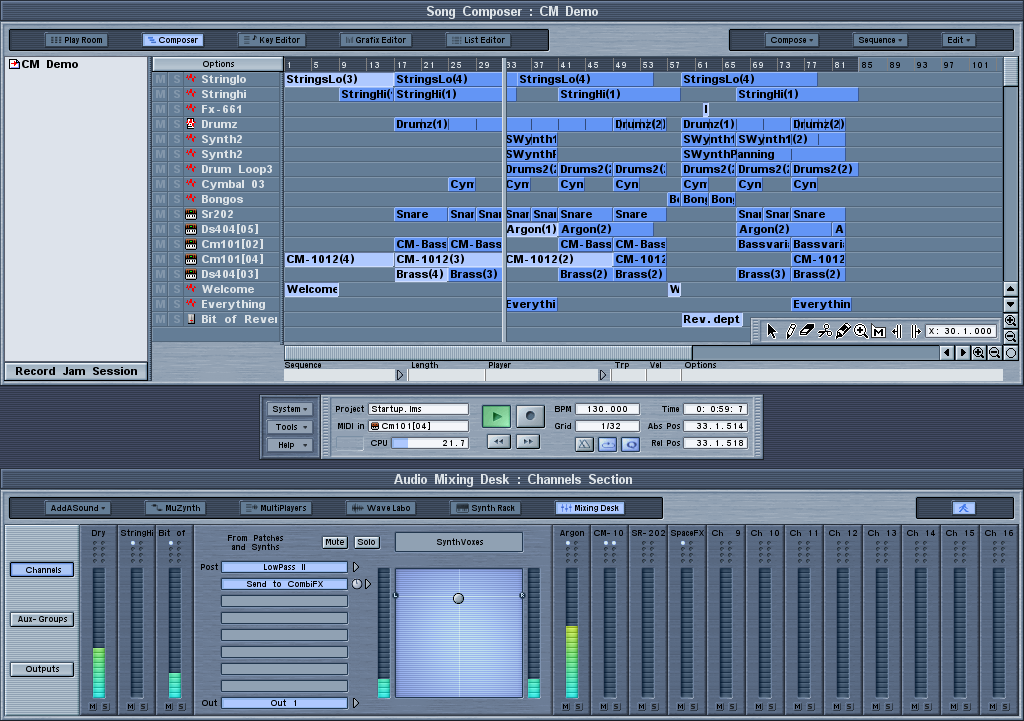1024x721 pixels.
Task: Show the Channels section
Action: click(x=42, y=570)
